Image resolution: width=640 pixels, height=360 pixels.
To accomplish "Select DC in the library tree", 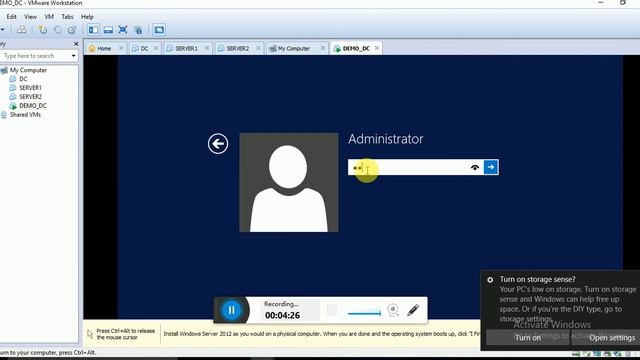I will click(23, 79).
